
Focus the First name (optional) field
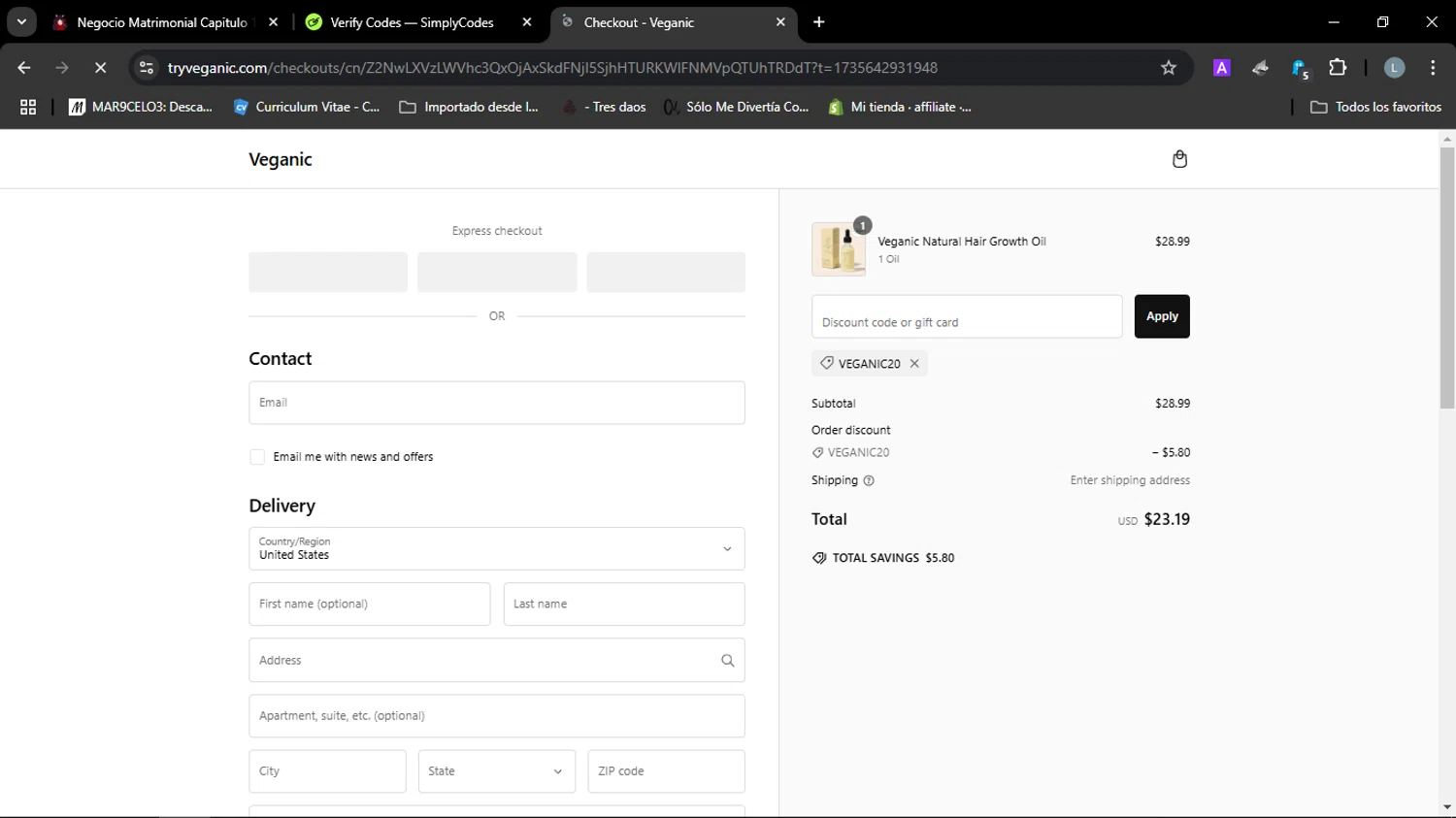point(370,605)
